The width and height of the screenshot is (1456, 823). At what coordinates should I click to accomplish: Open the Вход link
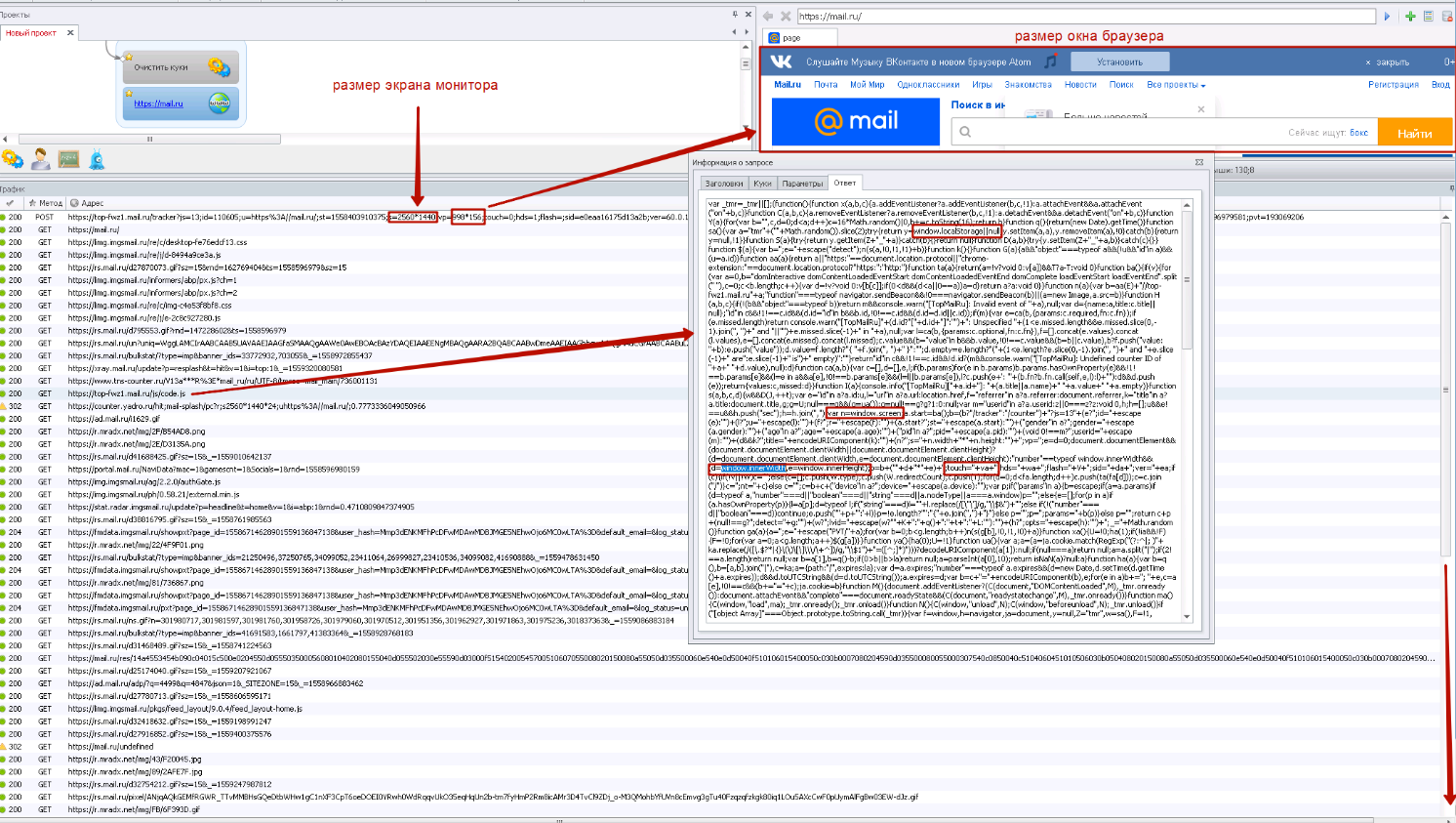[x=1440, y=85]
